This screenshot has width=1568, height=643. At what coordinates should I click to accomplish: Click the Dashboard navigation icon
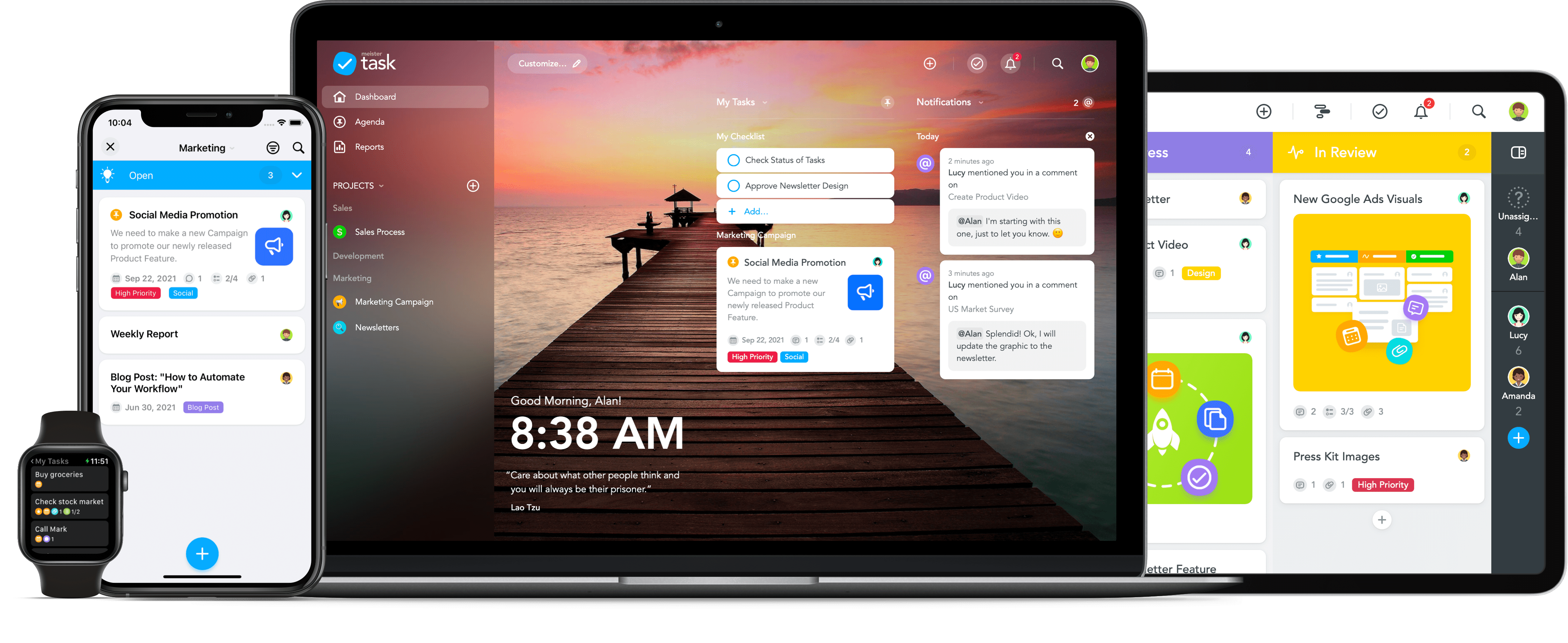pyautogui.click(x=340, y=97)
